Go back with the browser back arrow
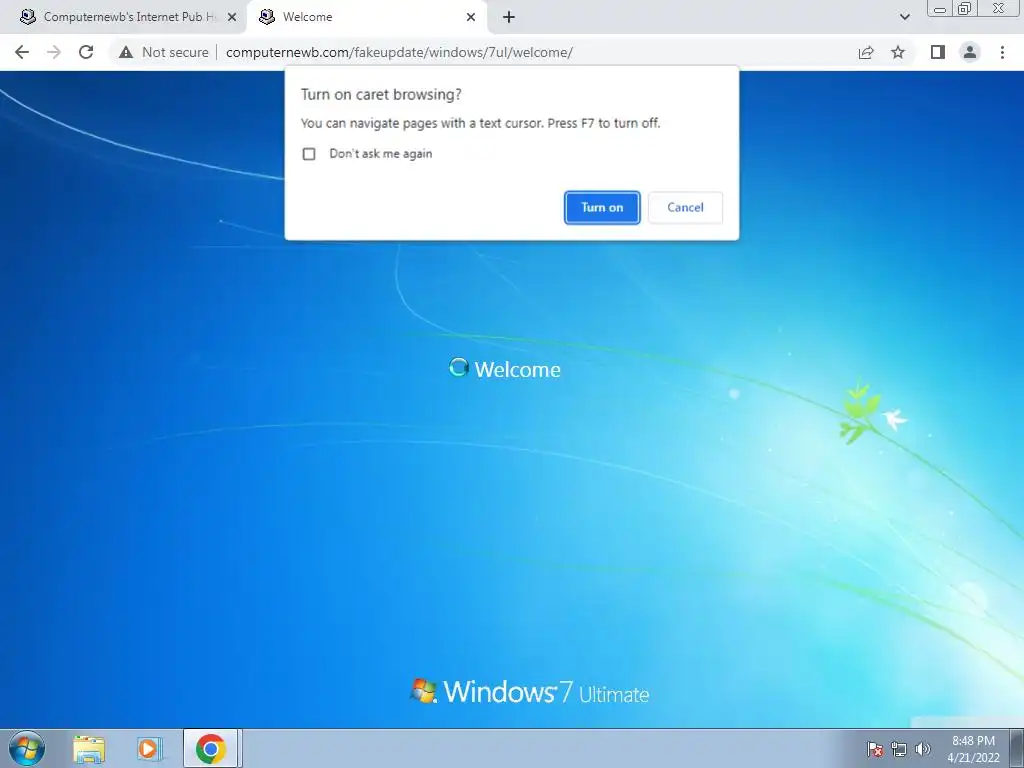The width and height of the screenshot is (1024, 768). click(22, 52)
